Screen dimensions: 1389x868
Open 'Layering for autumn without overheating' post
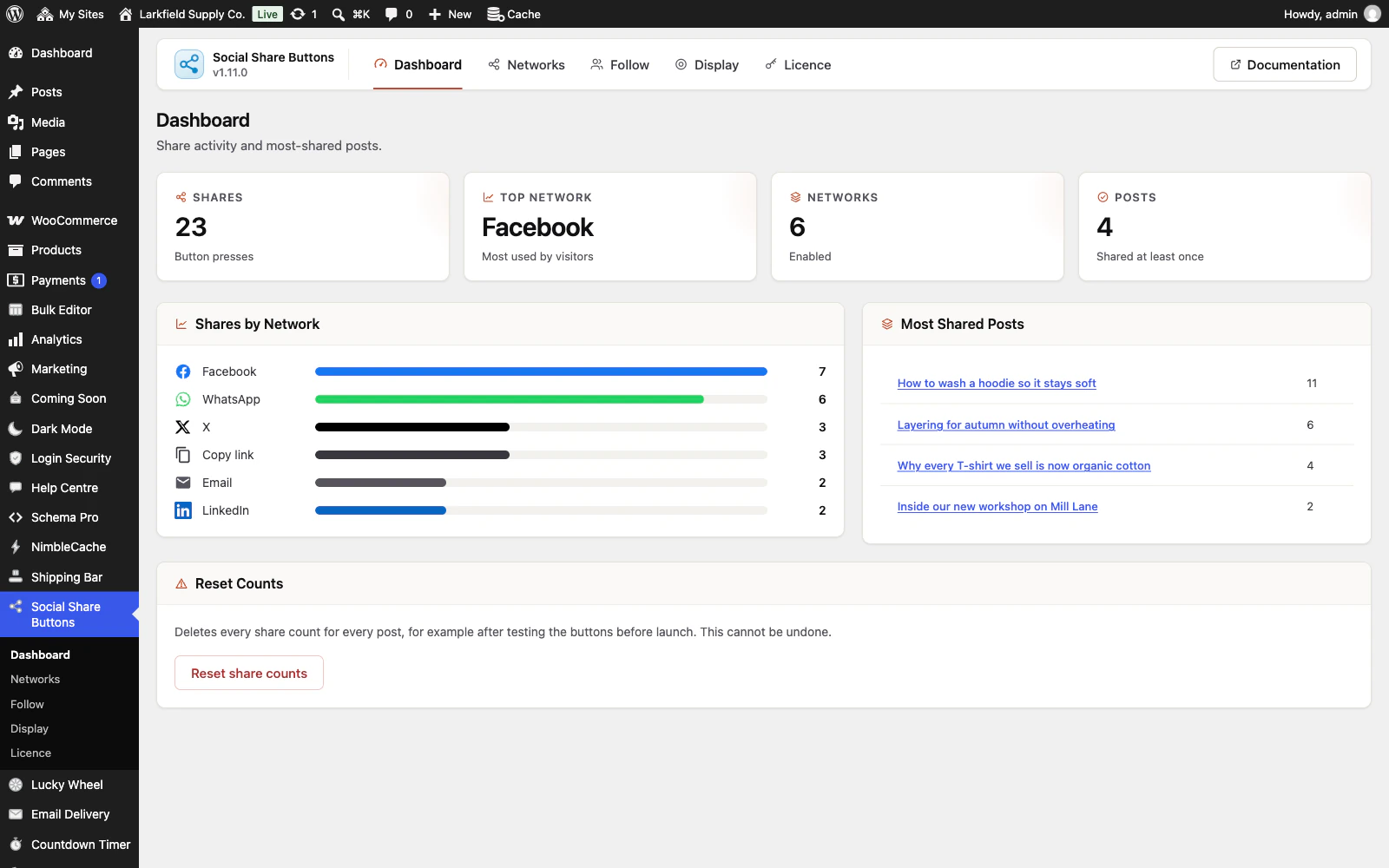click(1006, 424)
